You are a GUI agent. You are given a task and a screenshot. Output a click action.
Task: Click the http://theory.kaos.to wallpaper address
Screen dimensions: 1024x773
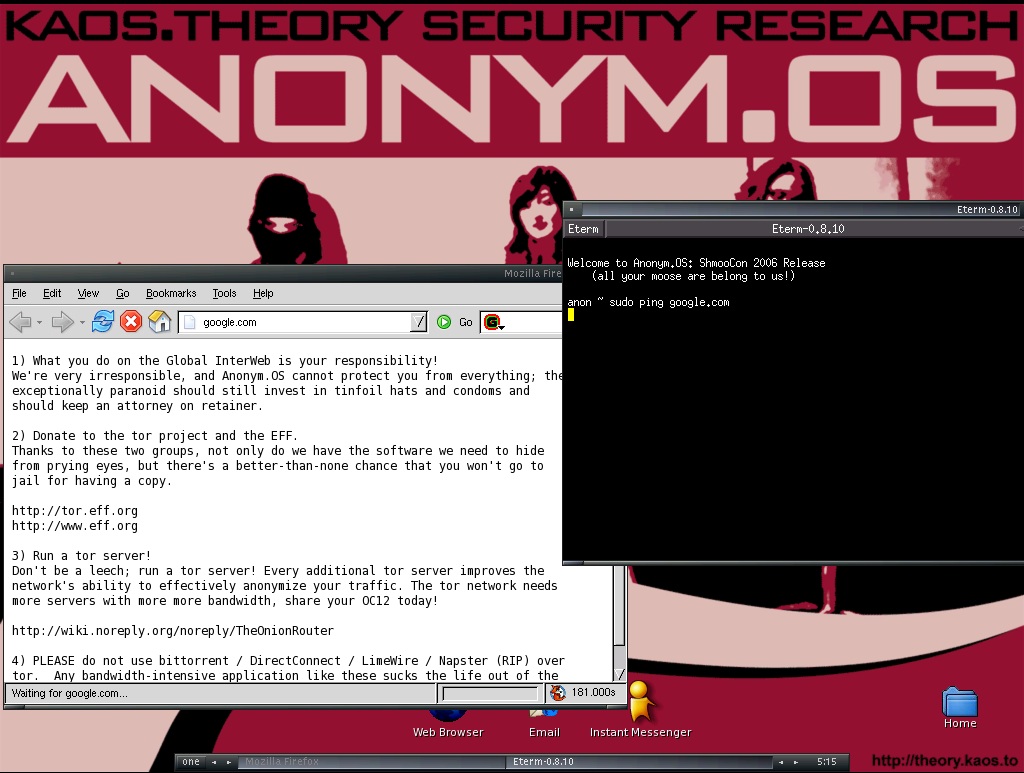pyautogui.click(x=944, y=761)
